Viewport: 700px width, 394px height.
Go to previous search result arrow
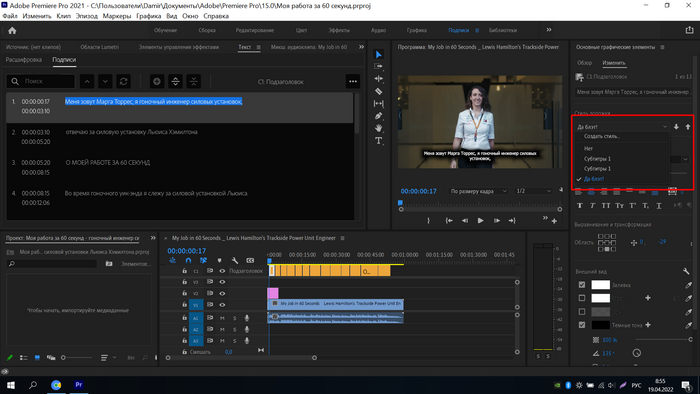click(87, 81)
